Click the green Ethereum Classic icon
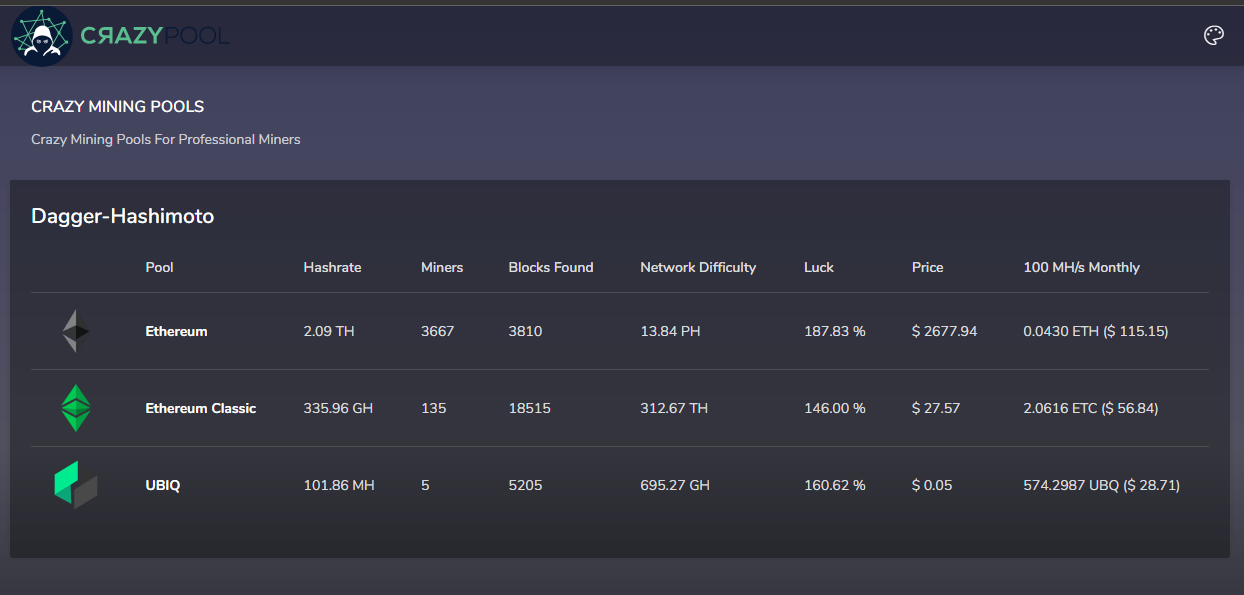Image resolution: width=1244 pixels, height=595 pixels. click(76, 408)
